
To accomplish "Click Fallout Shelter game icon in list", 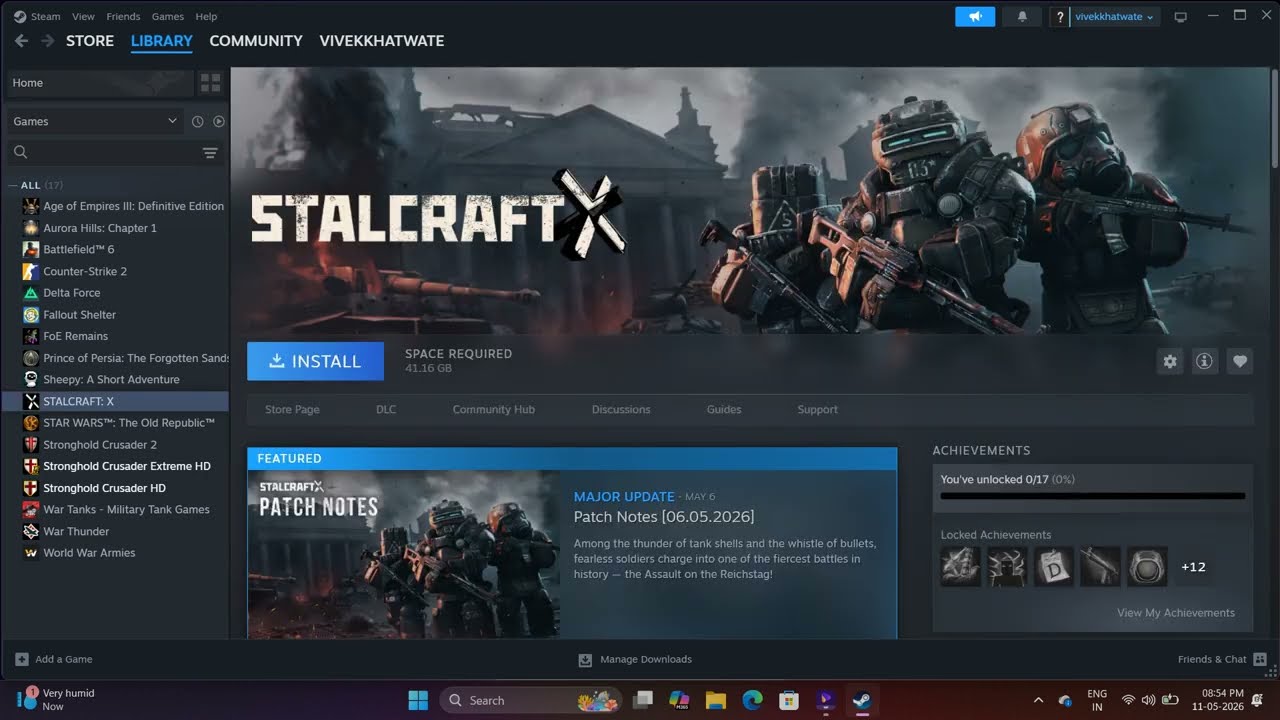I will tap(31, 315).
